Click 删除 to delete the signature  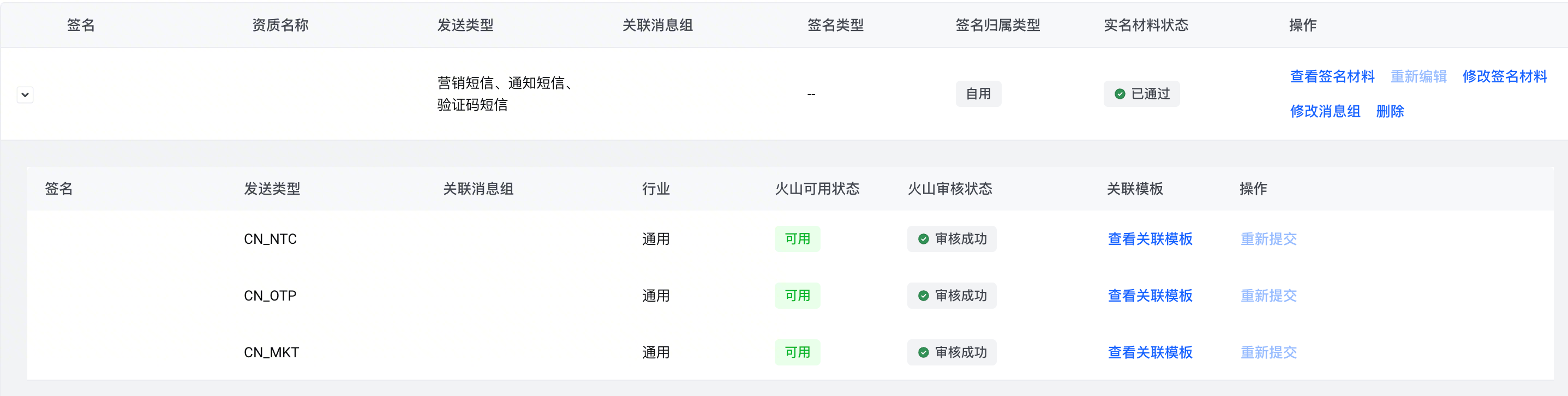tap(1390, 111)
